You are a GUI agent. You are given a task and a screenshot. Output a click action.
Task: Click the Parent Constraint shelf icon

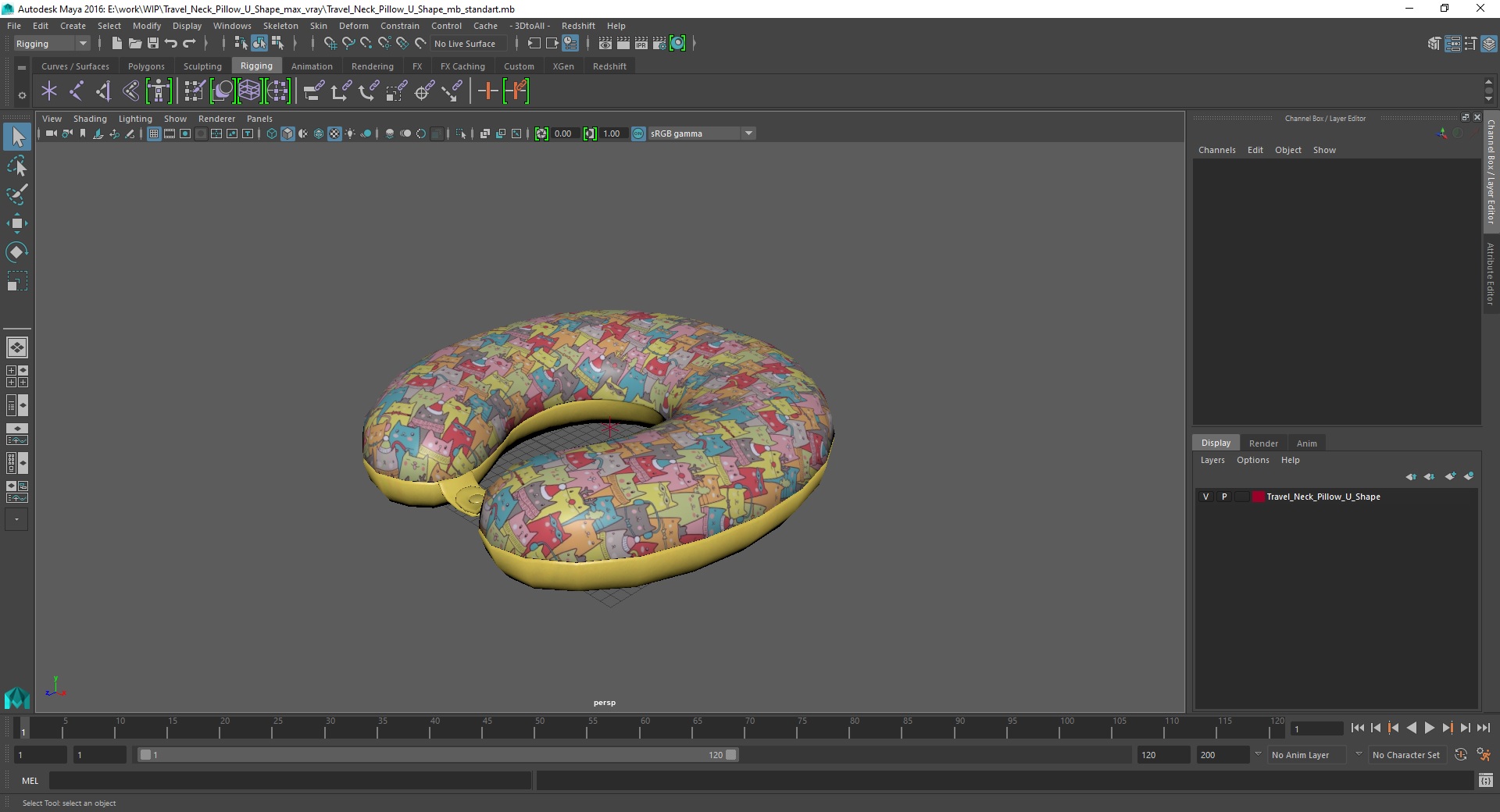(314, 91)
